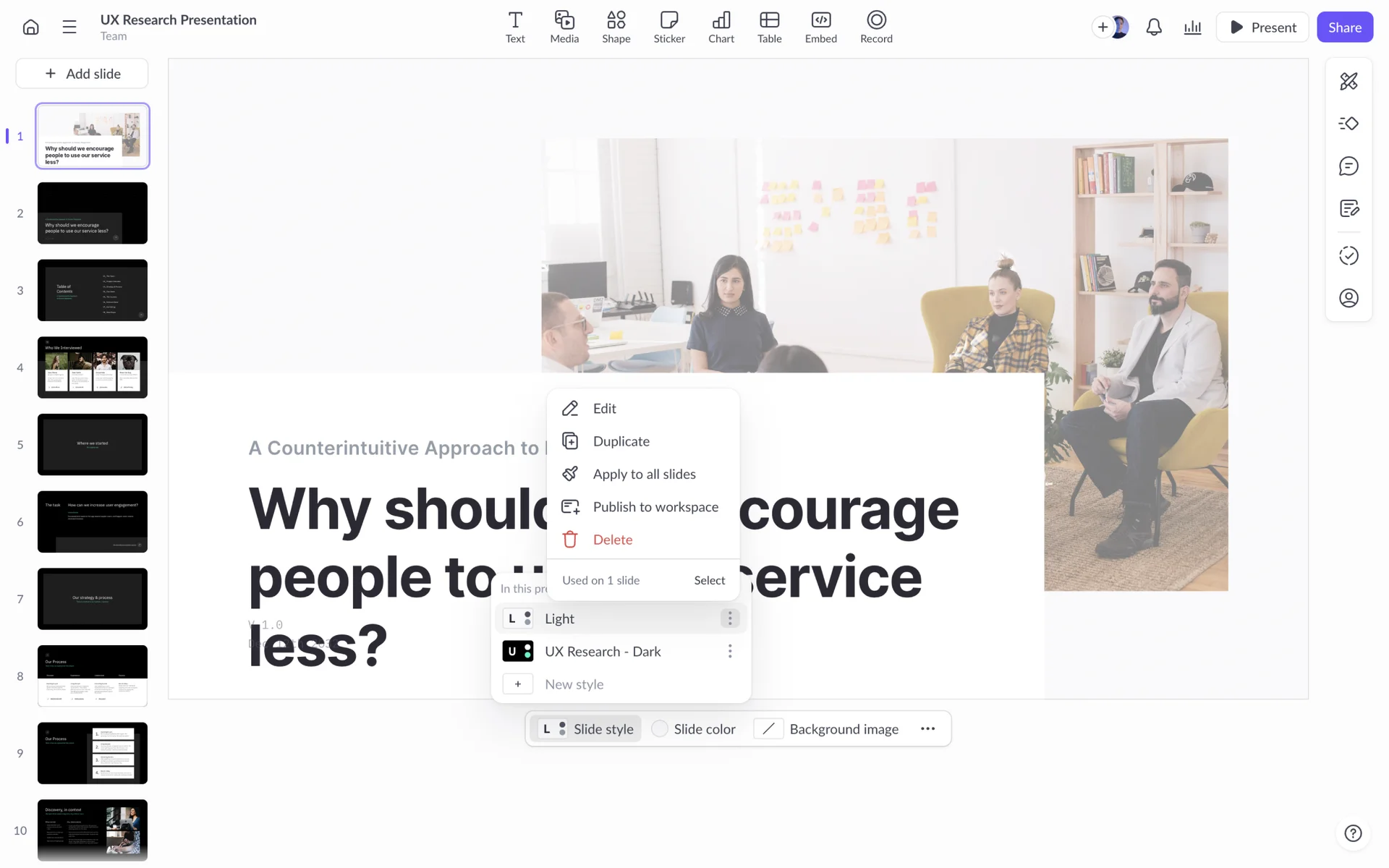Click the Add slide button
This screenshot has width=1389, height=868.
[x=82, y=74]
